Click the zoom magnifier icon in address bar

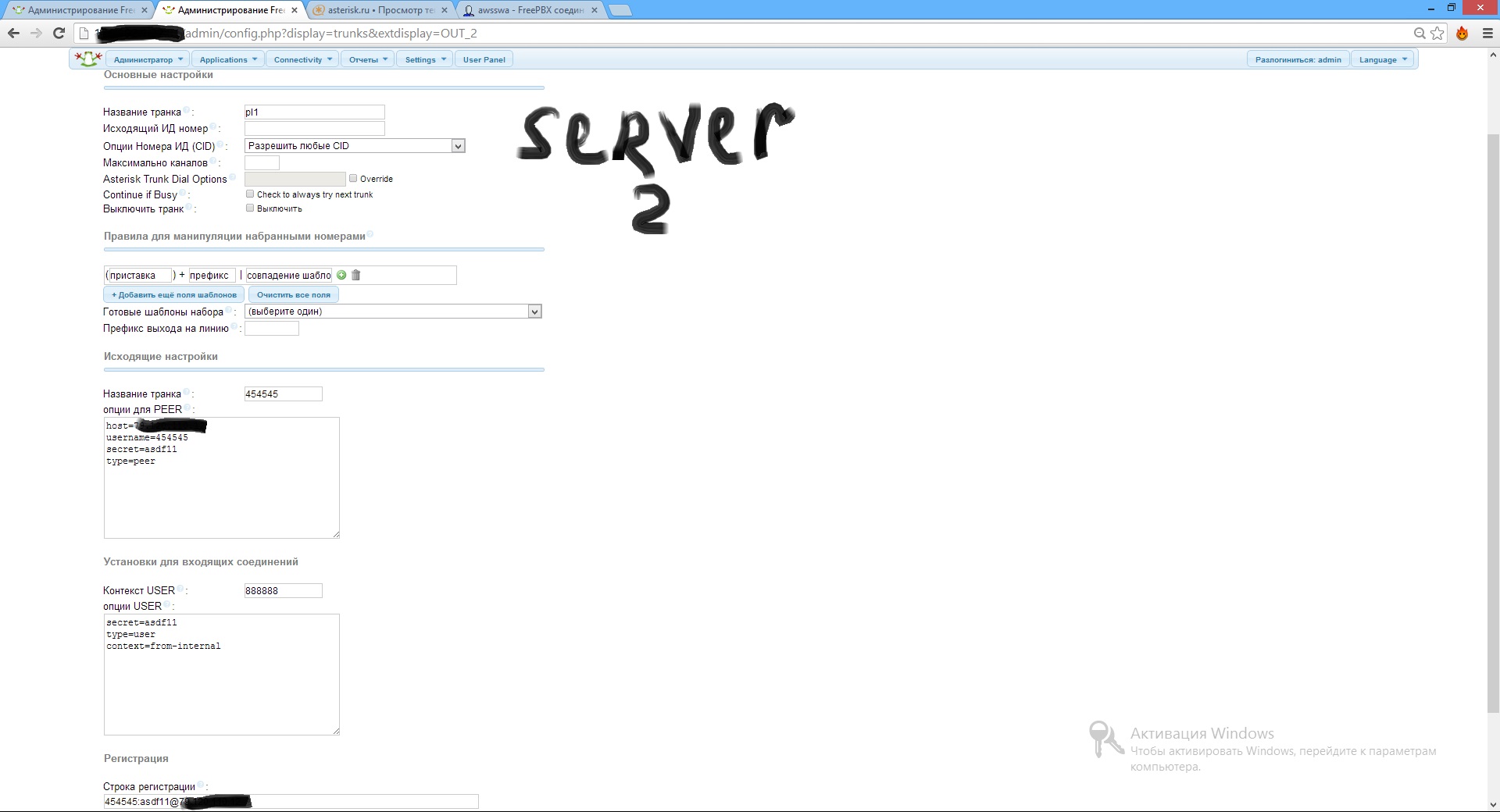[x=1420, y=33]
